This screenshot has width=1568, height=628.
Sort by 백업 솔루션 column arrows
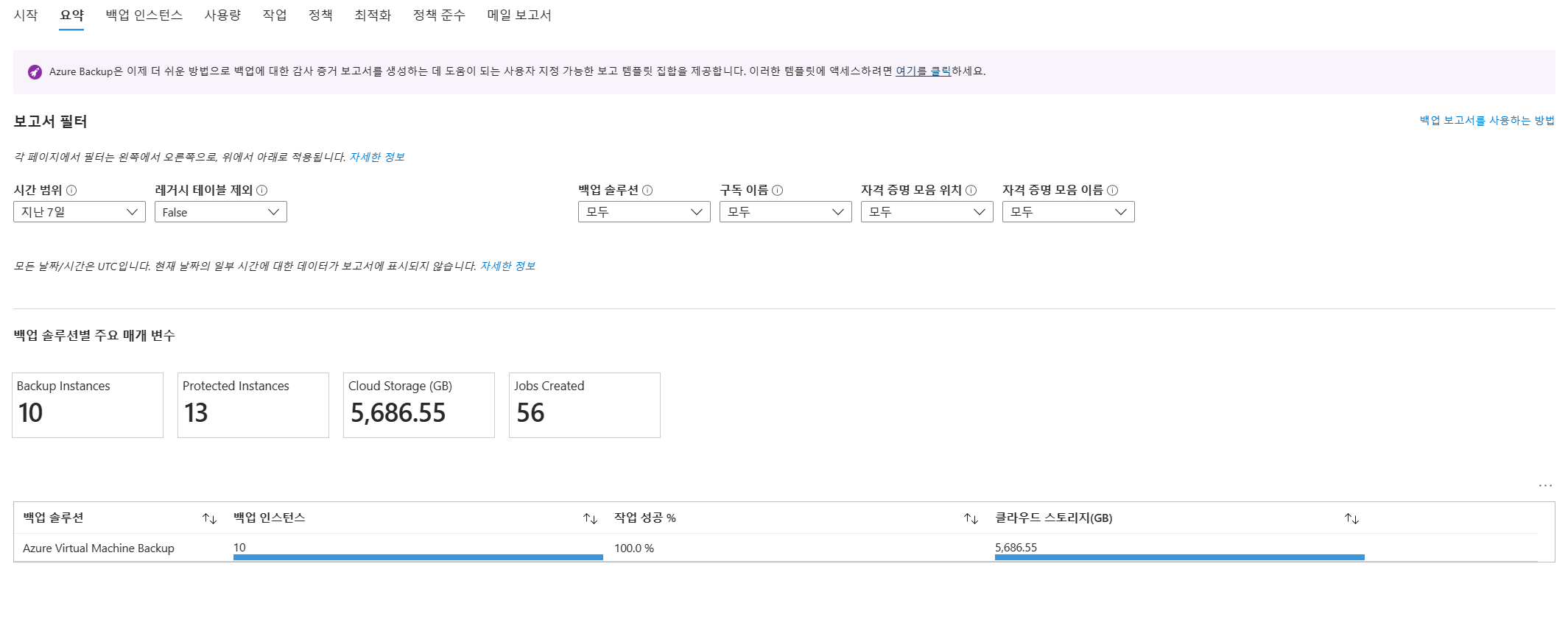[x=210, y=519]
